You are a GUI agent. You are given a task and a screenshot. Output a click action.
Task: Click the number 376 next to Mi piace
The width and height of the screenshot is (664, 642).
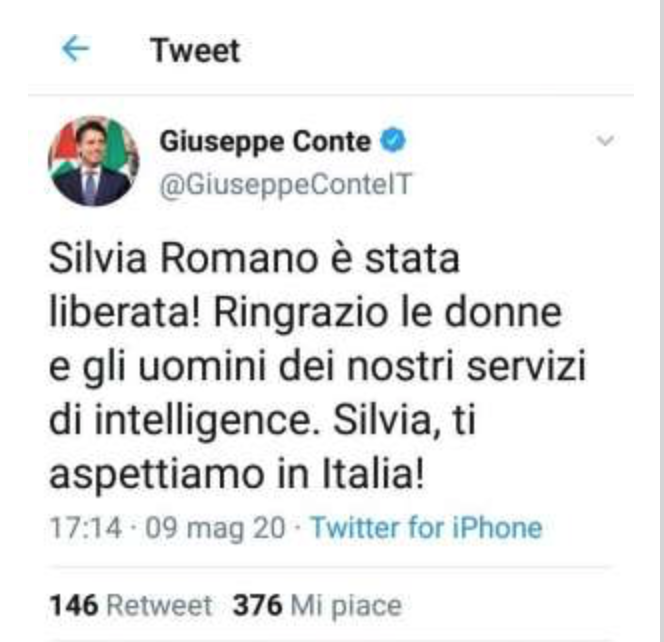[257, 606]
